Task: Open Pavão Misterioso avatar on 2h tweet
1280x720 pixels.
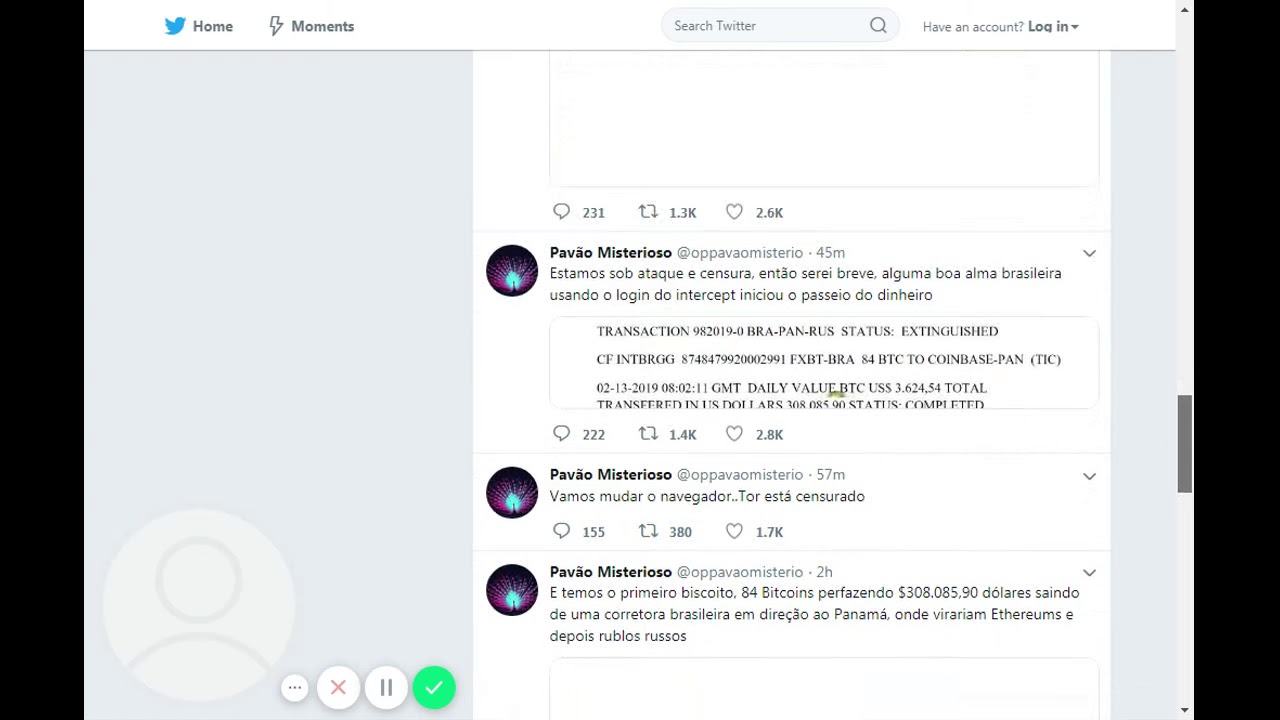Action: (x=512, y=590)
